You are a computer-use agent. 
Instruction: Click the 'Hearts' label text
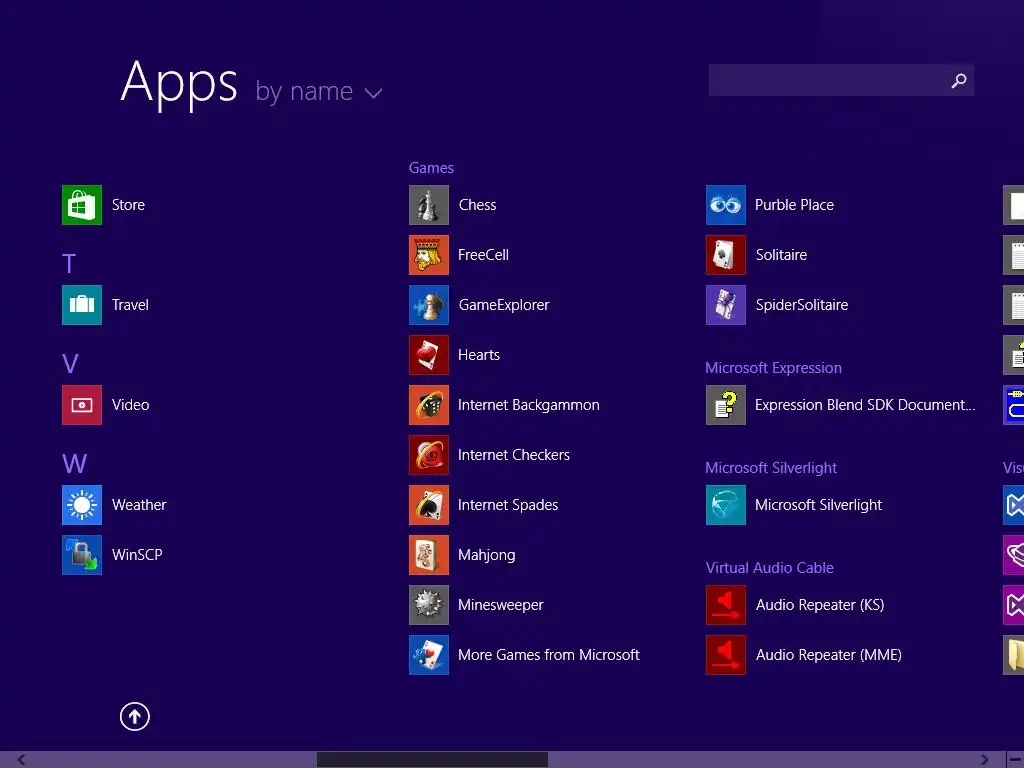pyautogui.click(x=479, y=355)
